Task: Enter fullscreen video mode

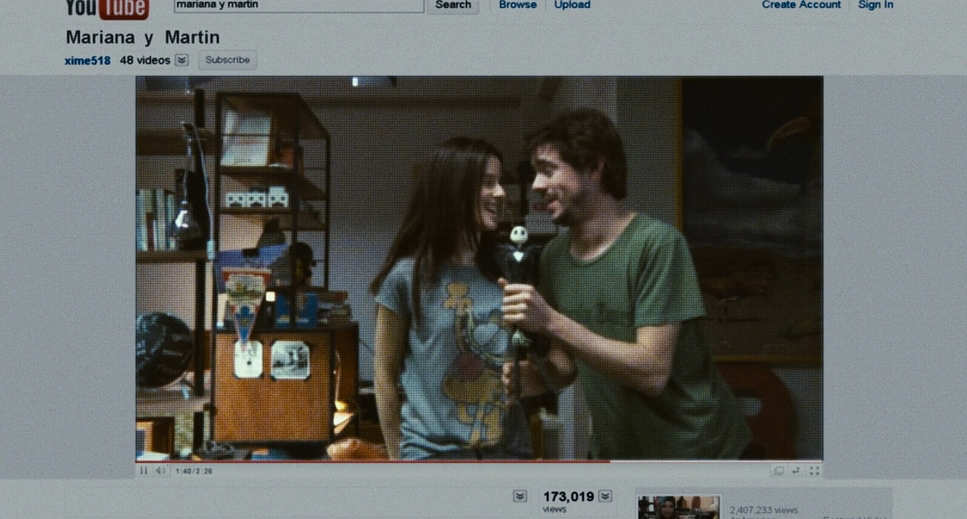Action: 814,471
